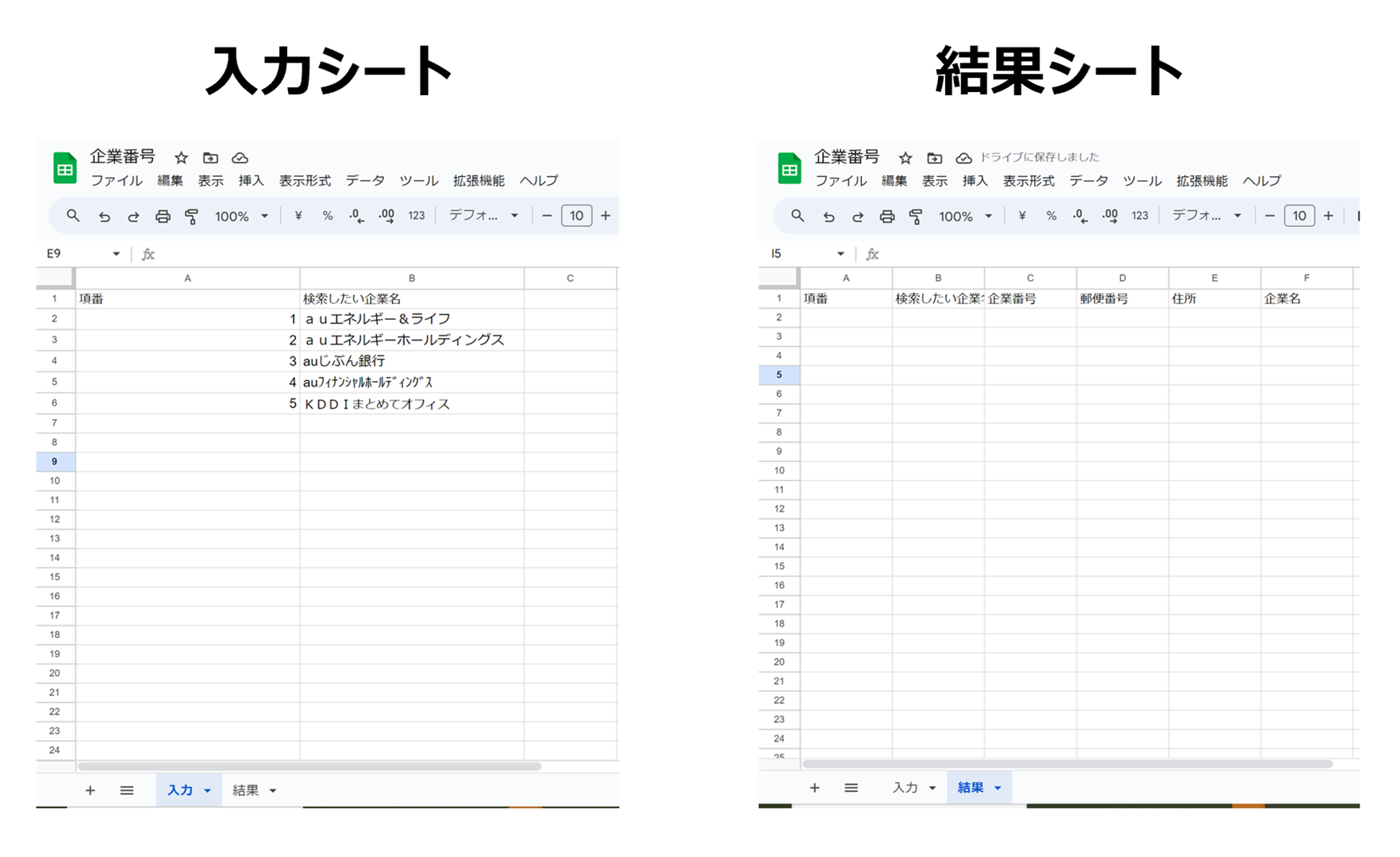Decrease decimal places in 結果シート toolbar
This screenshot has width=1400, height=857.
1080,216
